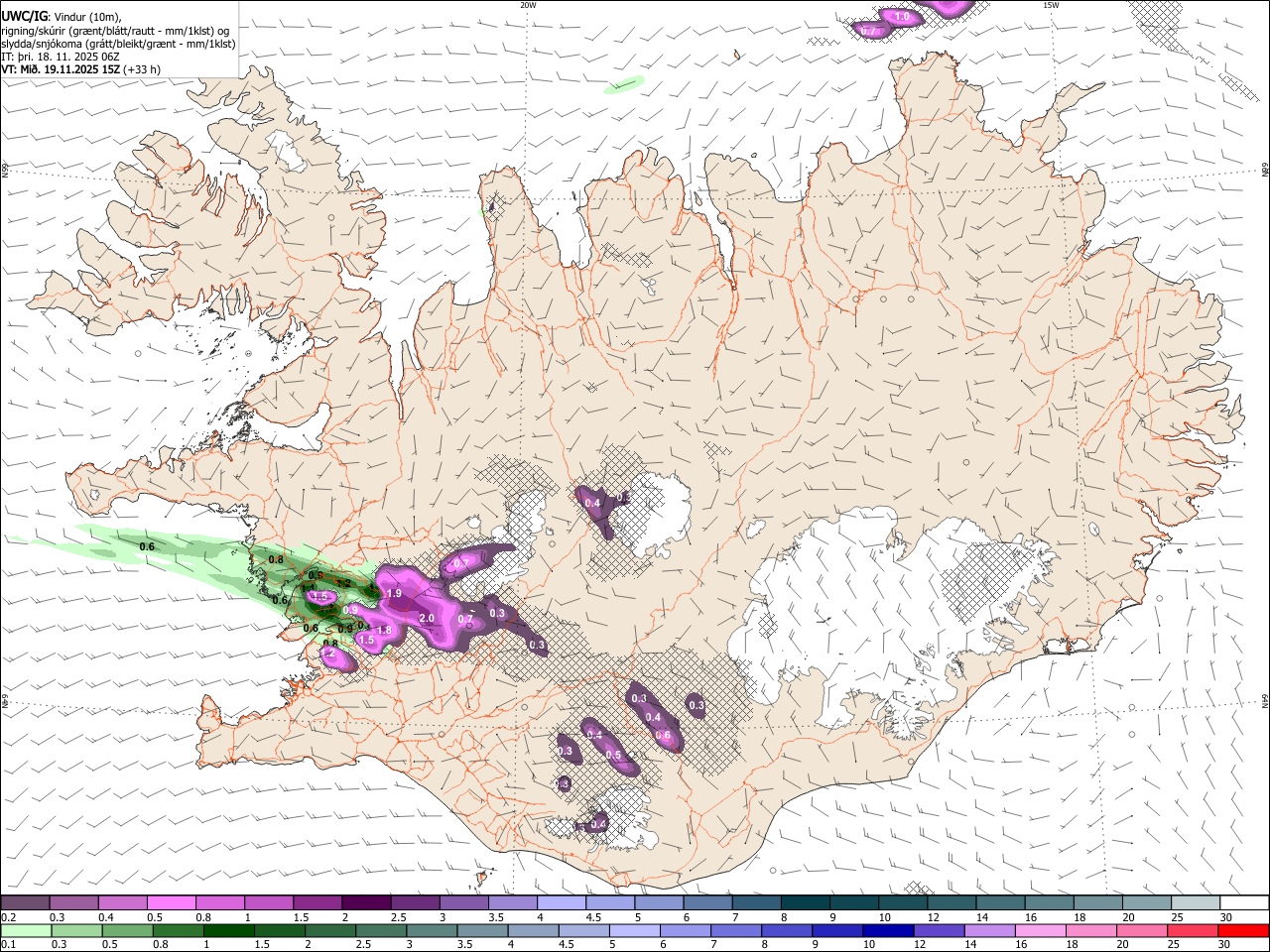Pick purple snow-scale swatch between 0.2 and 0.3

coord(26,902)
